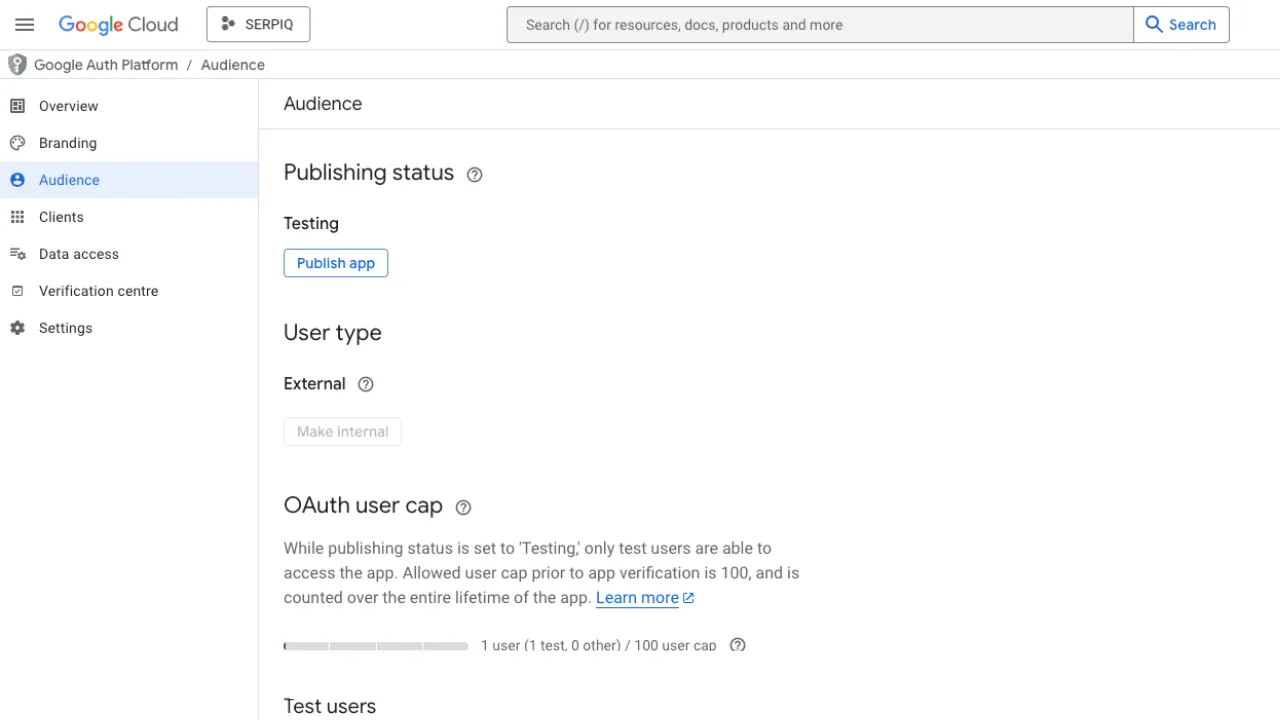Go to Google Auth Platform breadcrumb
Screen dimensions: 1280x720
(106, 65)
